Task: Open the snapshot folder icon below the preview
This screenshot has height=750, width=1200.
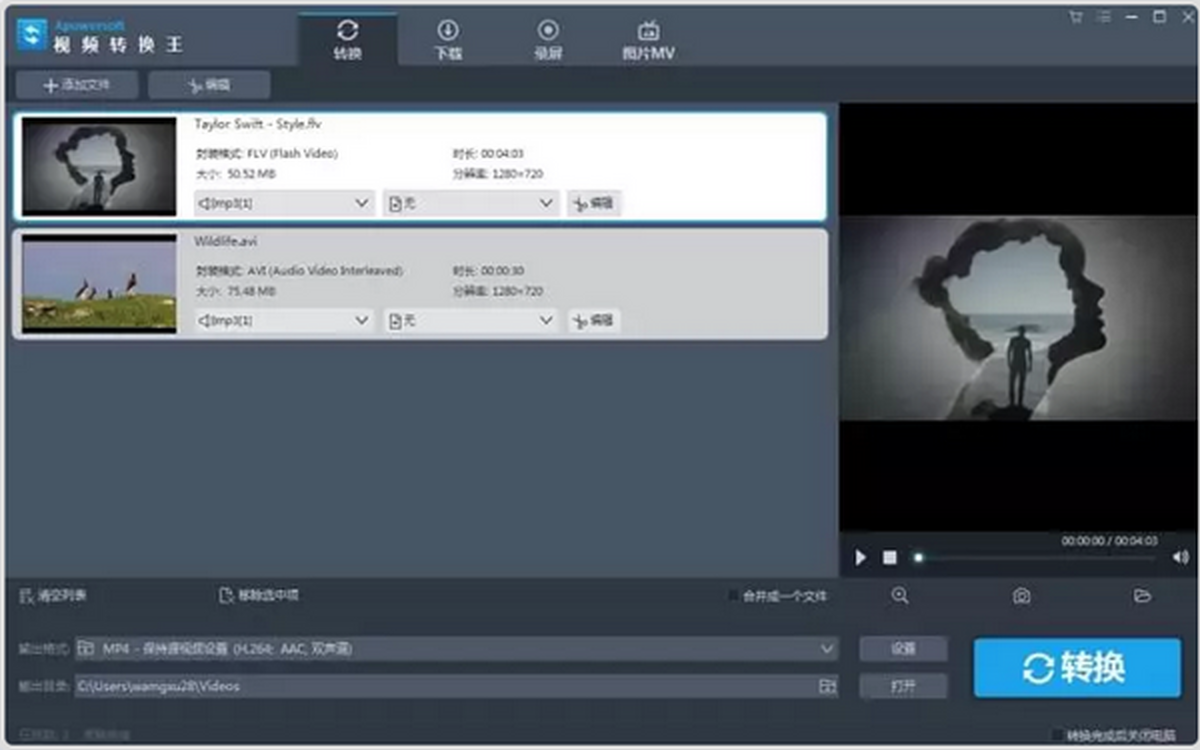Action: [x=1142, y=596]
